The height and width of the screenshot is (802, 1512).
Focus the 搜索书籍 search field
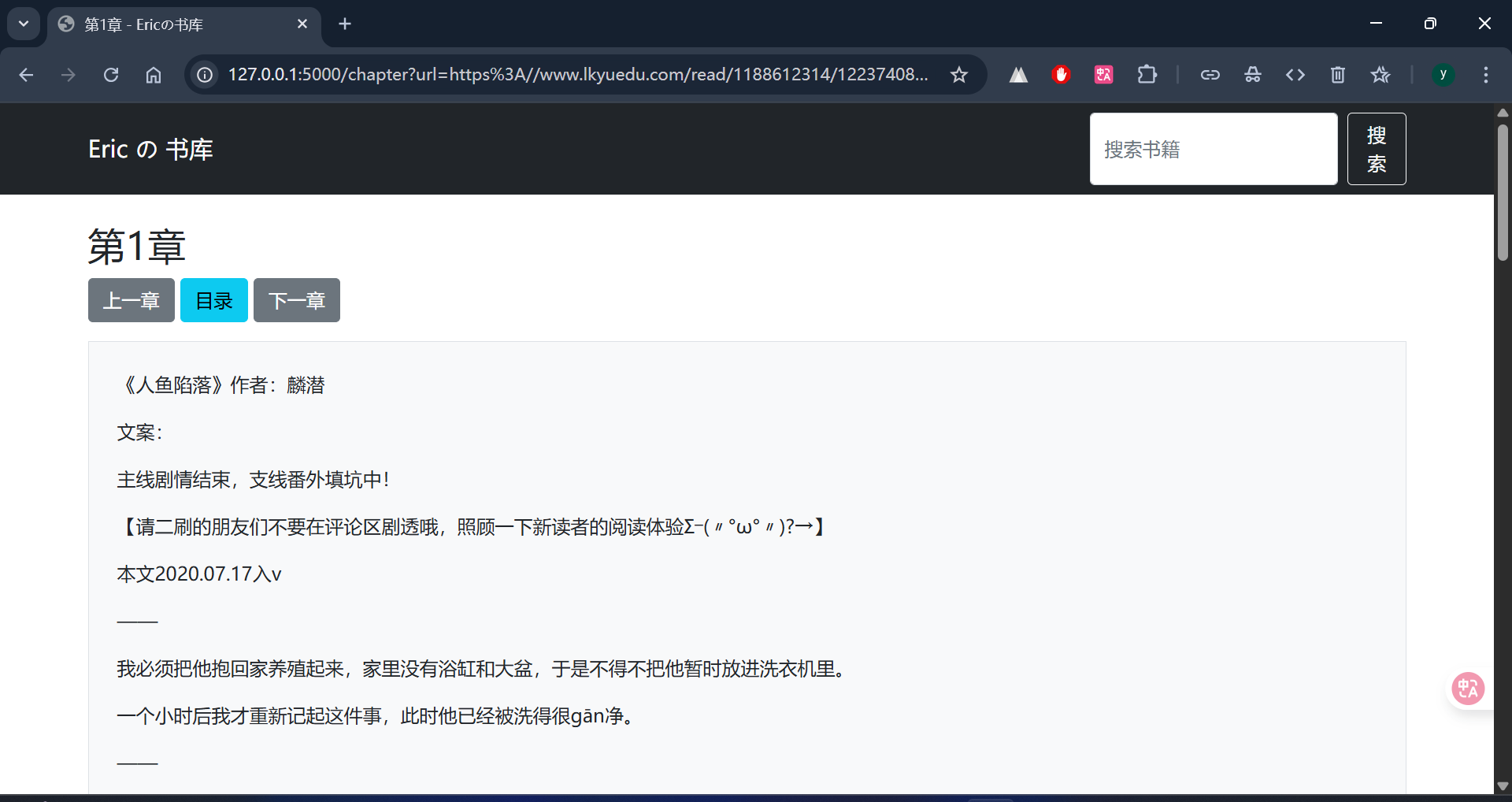click(1214, 149)
